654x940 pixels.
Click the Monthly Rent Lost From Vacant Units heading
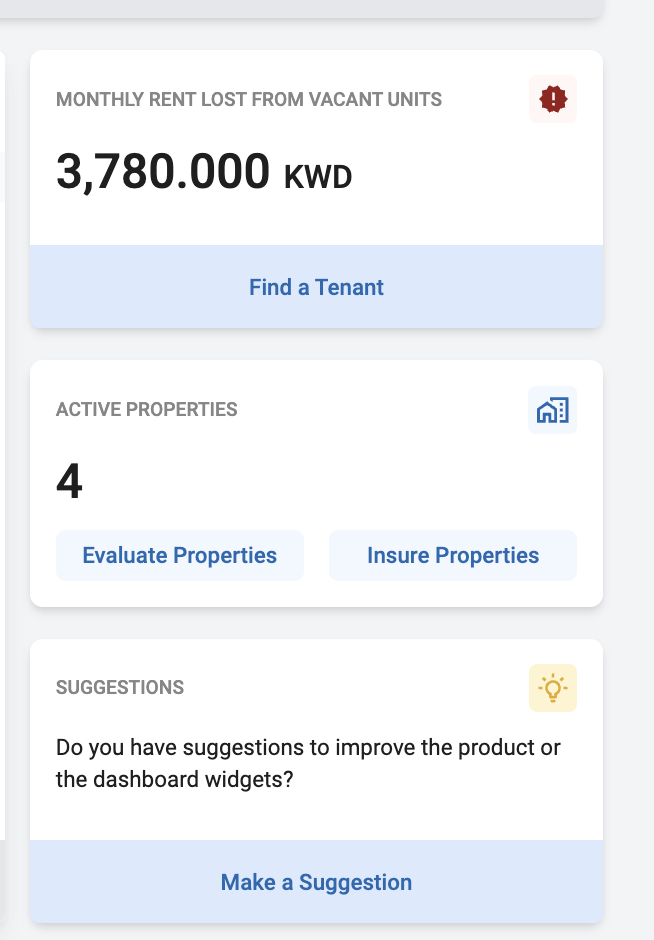pos(249,100)
